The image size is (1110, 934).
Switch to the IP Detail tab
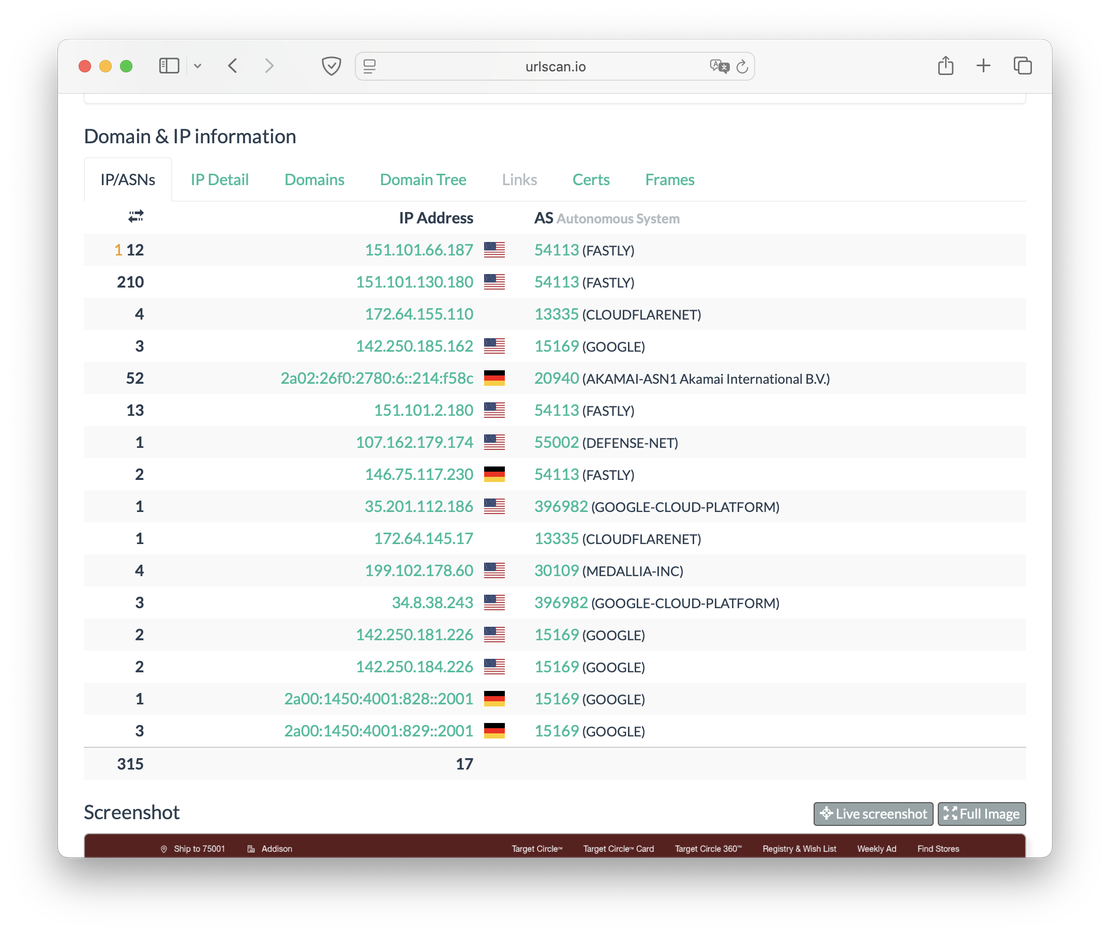219,180
